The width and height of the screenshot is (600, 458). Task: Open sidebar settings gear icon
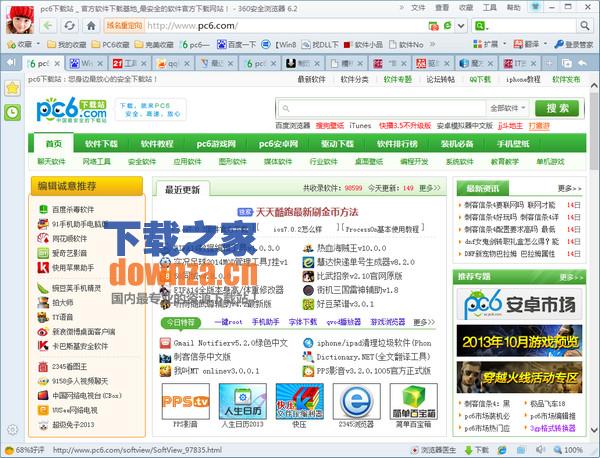coord(12,429)
